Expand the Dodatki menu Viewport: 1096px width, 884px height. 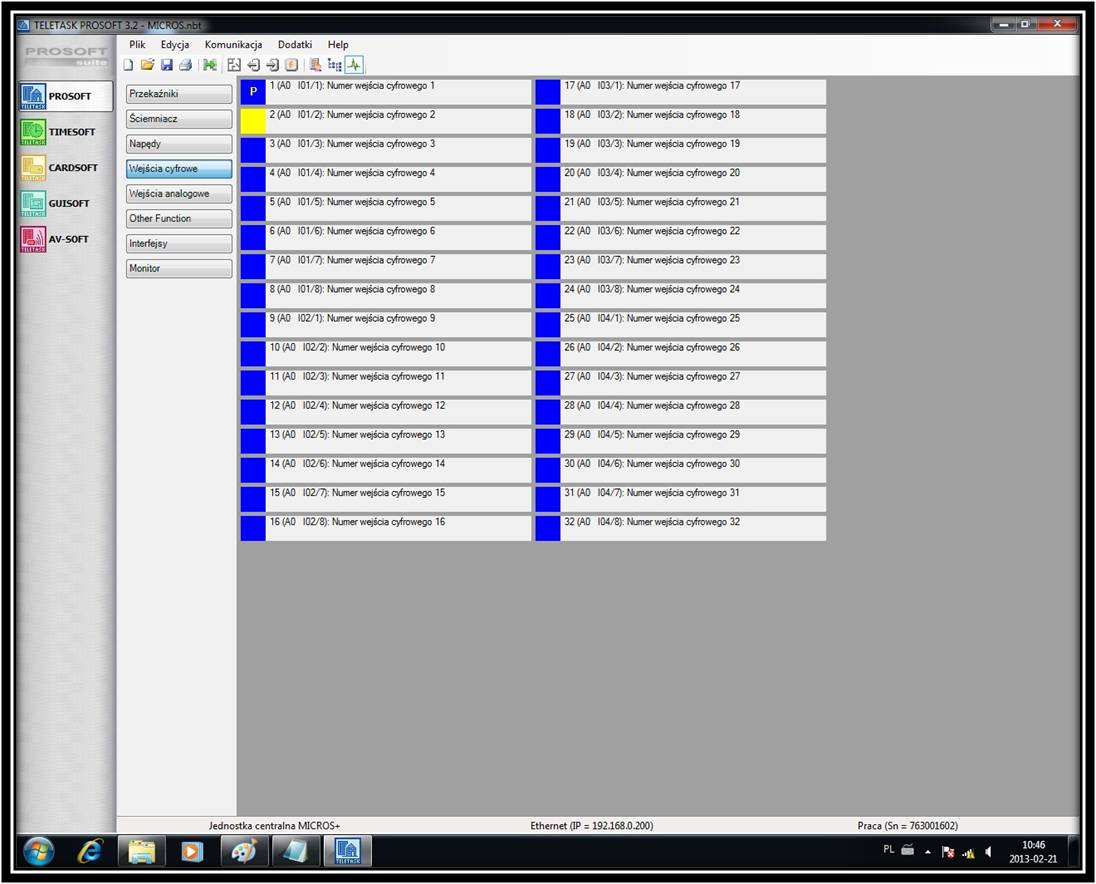point(295,45)
